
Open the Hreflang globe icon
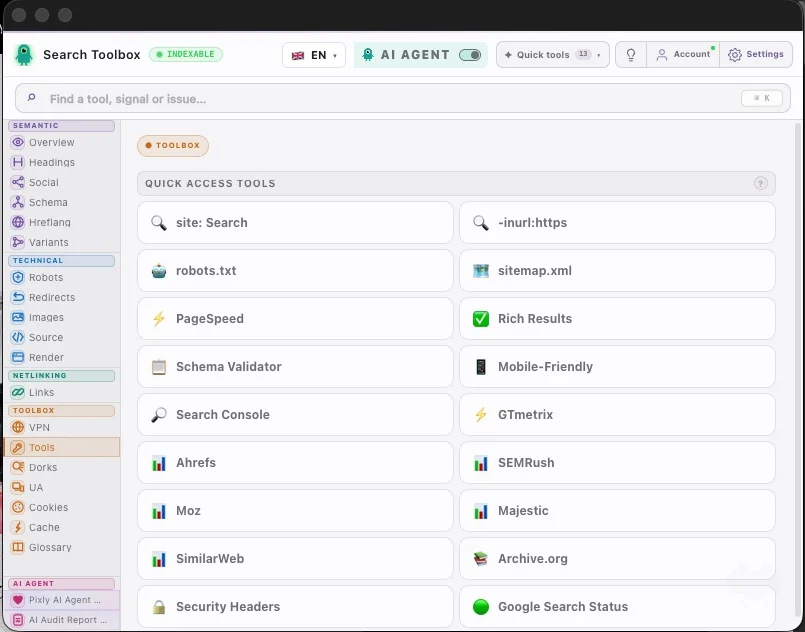(x=18, y=222)
